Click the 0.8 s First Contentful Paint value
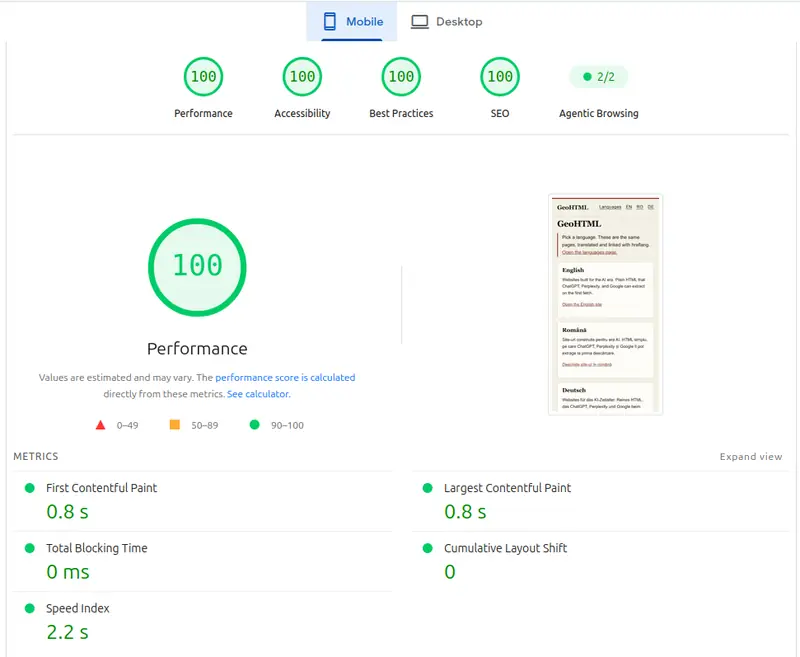Viewport: 800px width, 657px height. click(67, 512)
